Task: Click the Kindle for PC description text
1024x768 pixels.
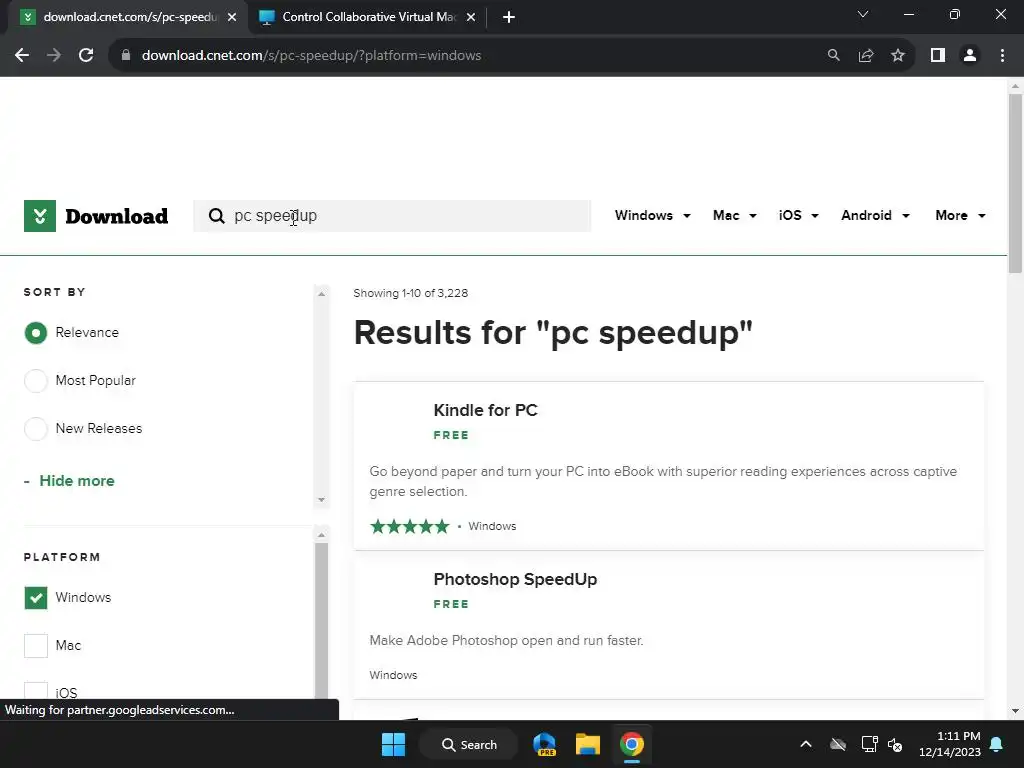Action: pos(664,481)
